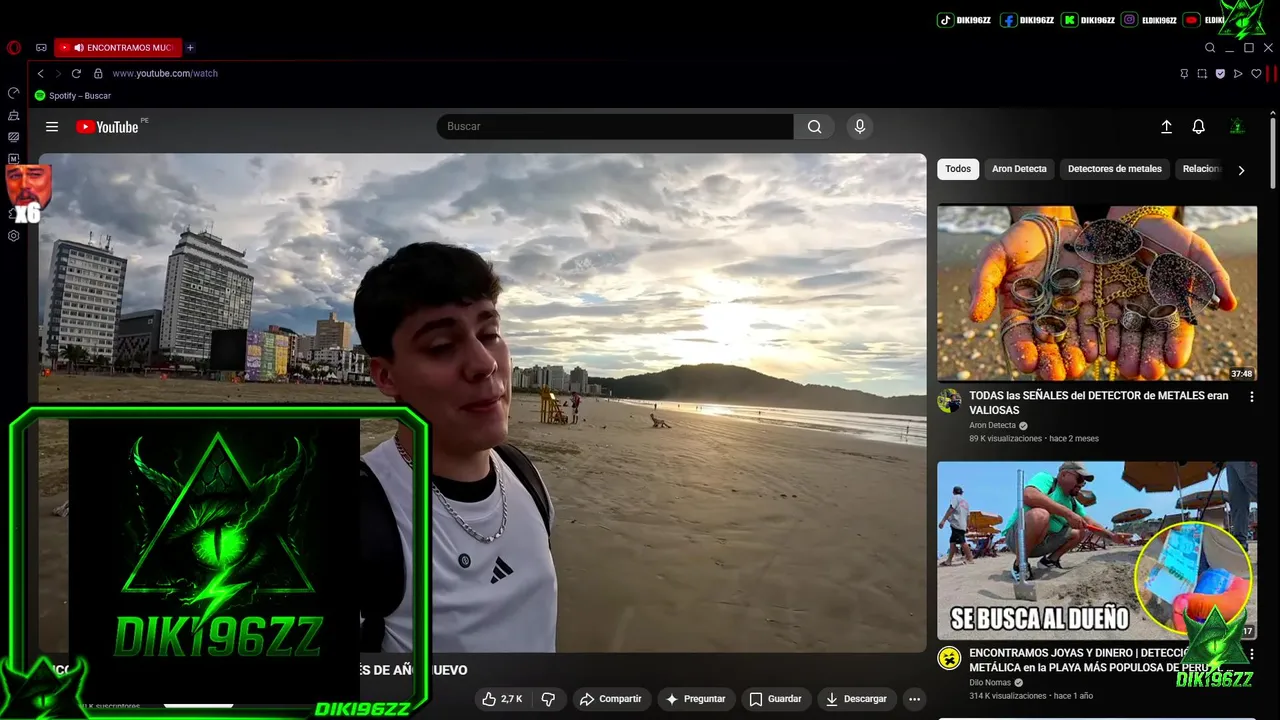1280x720 pixels.
Task: Open YouTube notifications bell
Action: pos(1198,127)
